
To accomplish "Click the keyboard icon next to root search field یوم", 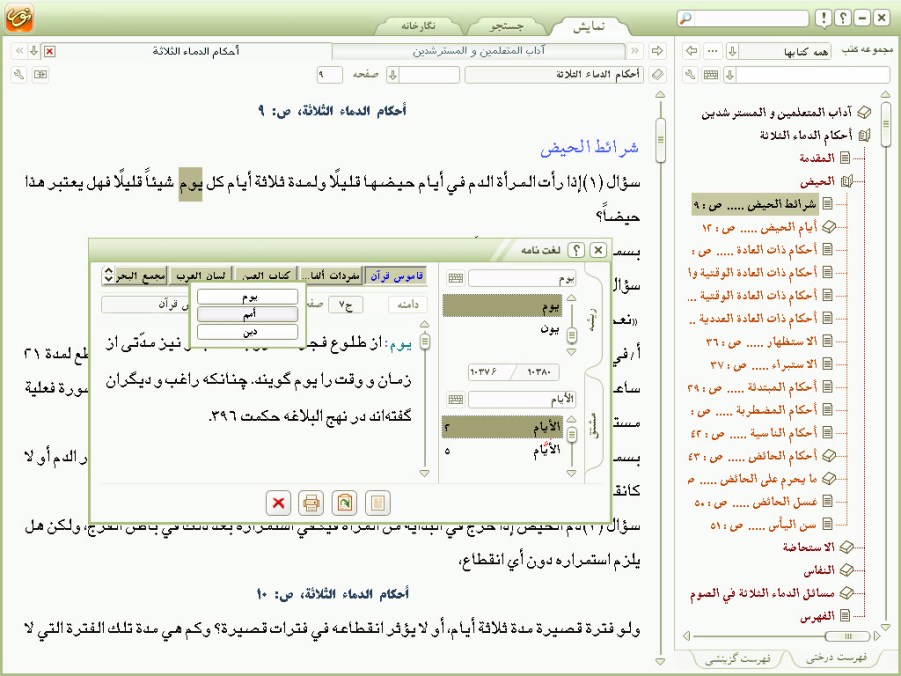I will 456,279.
